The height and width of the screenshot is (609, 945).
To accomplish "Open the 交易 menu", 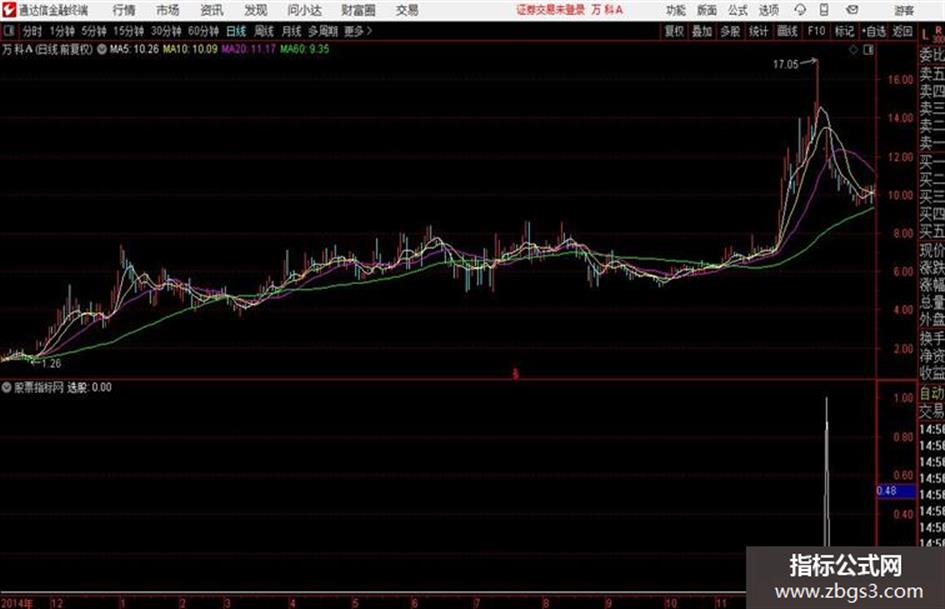I will (407, 10).
